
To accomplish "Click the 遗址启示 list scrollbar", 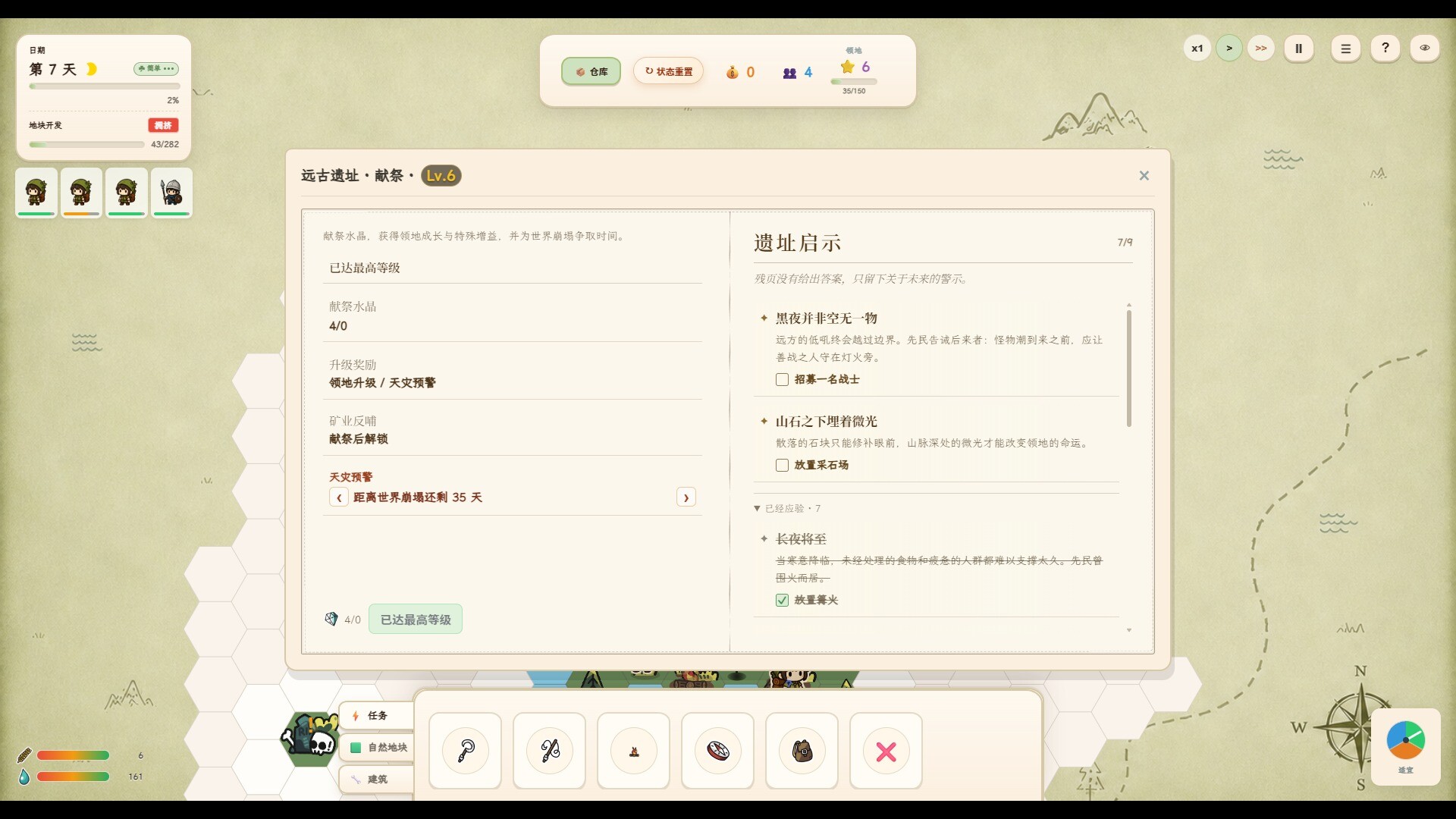I will (1128, 368).
